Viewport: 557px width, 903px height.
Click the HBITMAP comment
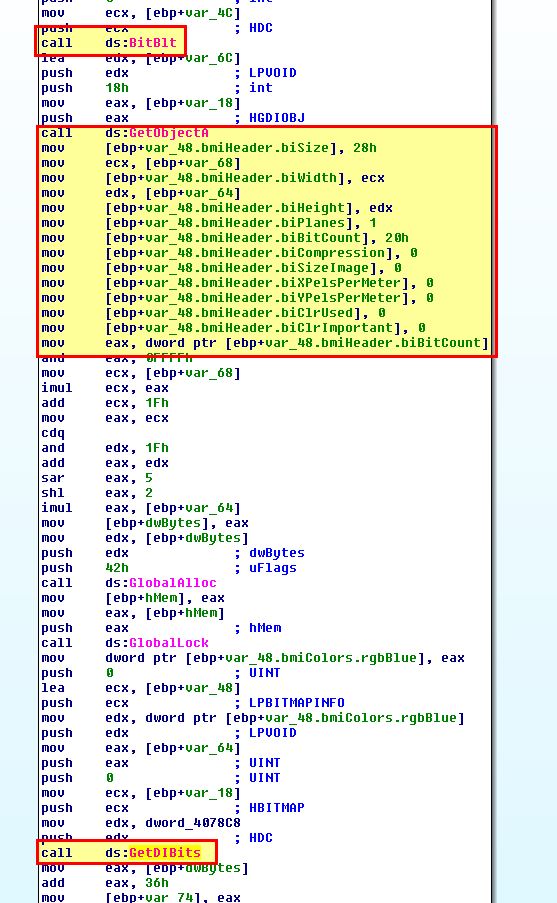(x=276, y=807)
